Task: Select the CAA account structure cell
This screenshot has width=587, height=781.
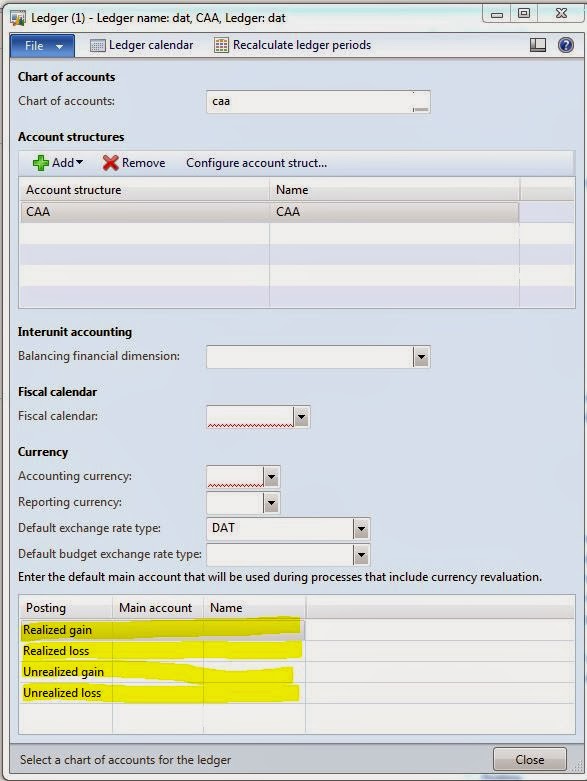Action: pos(144,212)
